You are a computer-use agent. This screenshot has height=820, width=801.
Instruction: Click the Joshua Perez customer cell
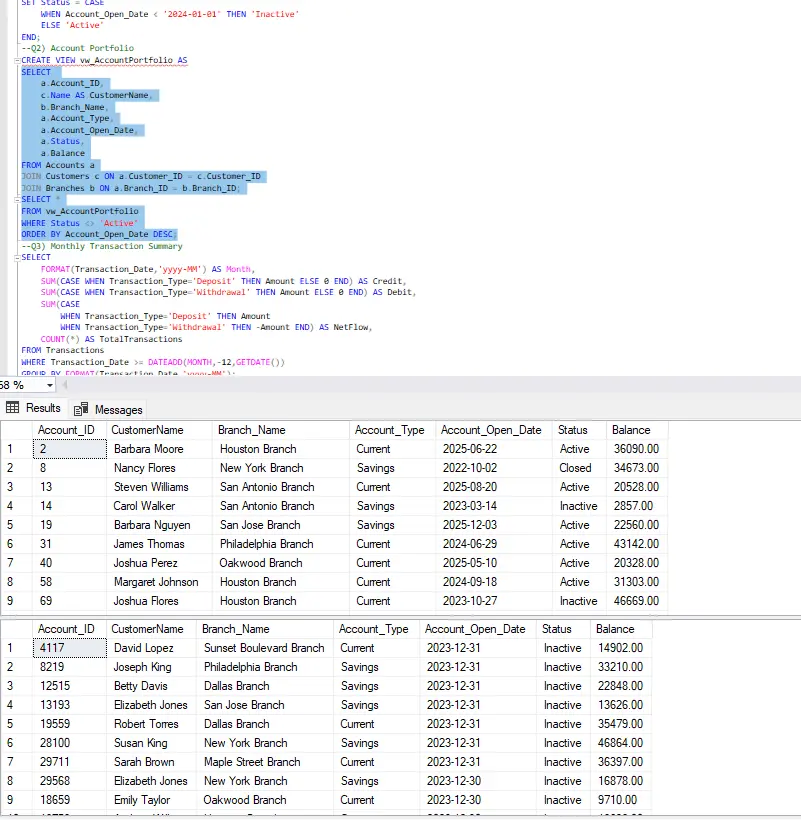pyautogui.click(x=159, y=563)
